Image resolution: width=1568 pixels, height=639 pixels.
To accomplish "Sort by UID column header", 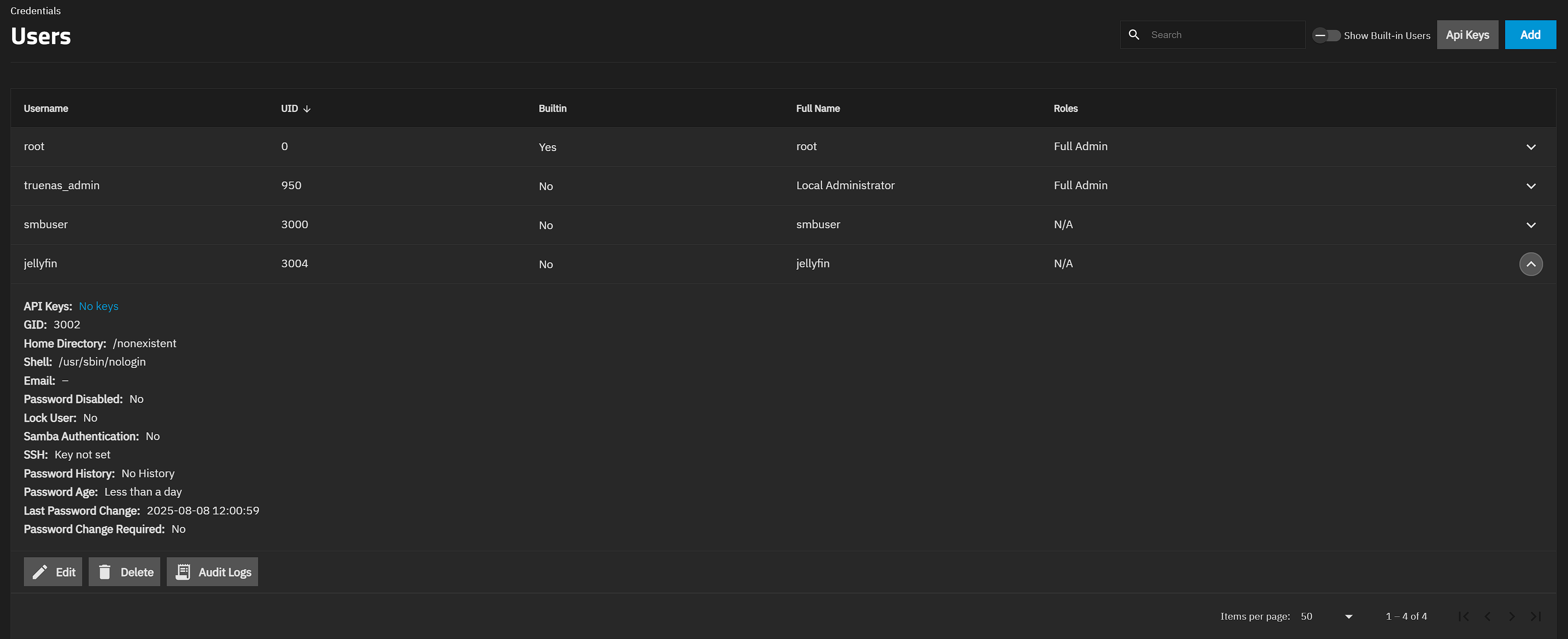I will 290,108.
